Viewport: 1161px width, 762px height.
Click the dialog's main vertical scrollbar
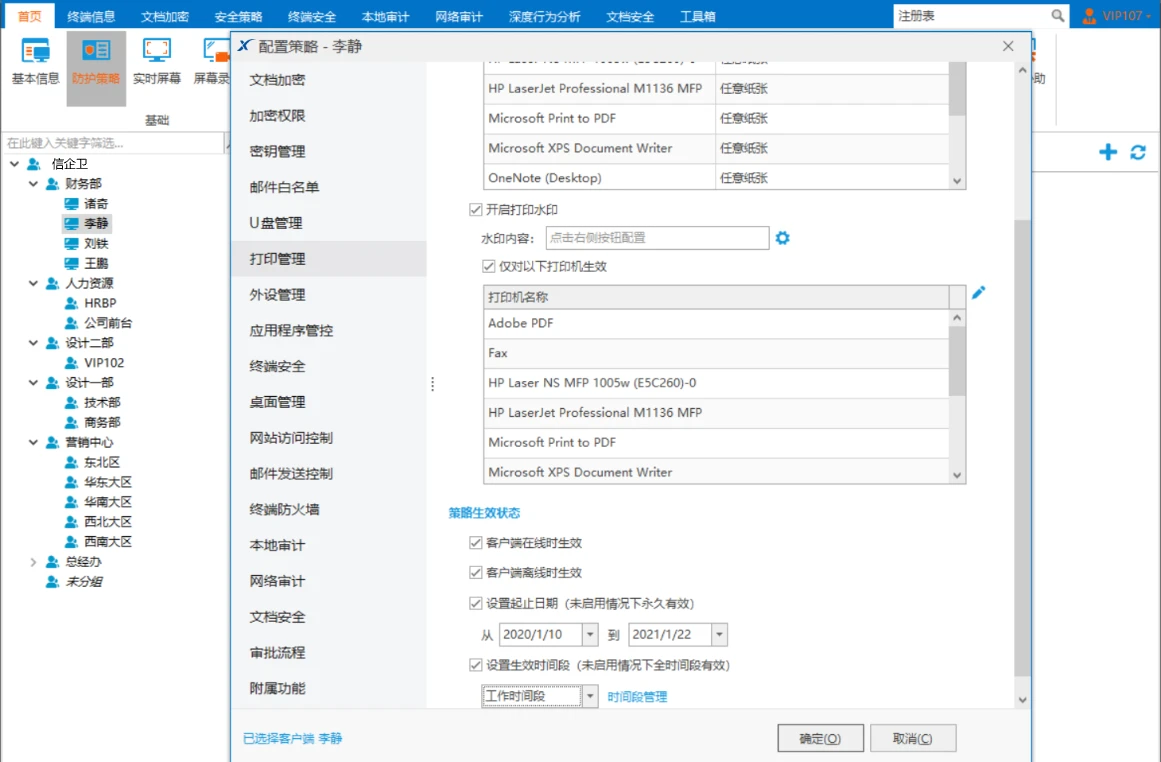1023,448
